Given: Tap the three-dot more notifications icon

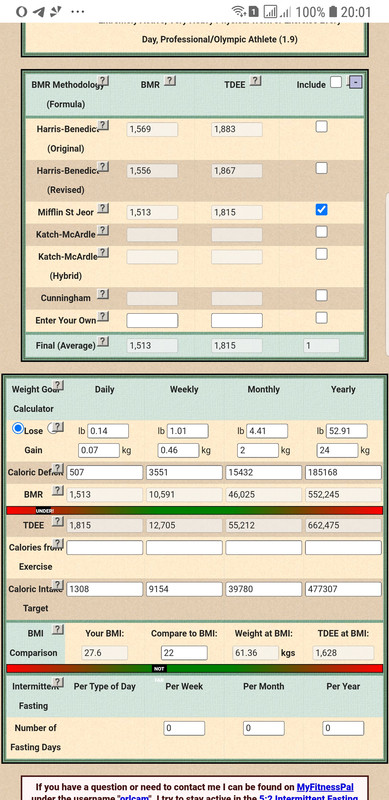Looking at the screenshot, I should click(x=77, y=11).
